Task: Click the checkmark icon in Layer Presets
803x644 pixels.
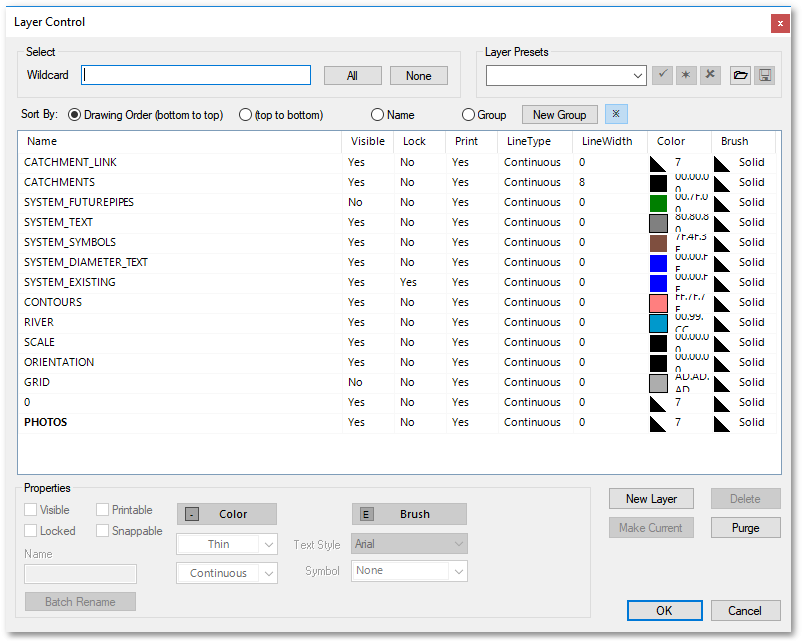Action: (x=662, y=75)
